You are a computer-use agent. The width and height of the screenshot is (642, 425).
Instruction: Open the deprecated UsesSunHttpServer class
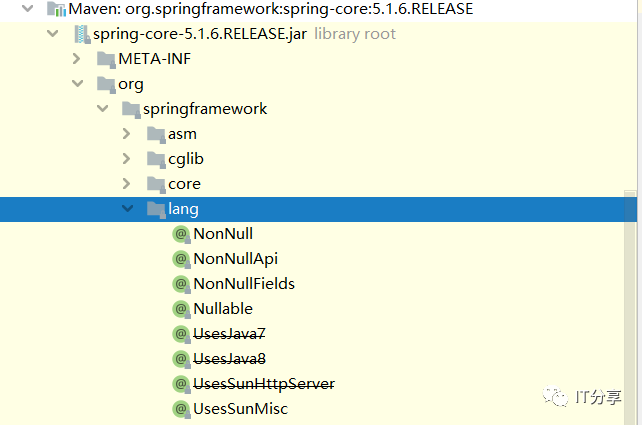pos(264,384)
